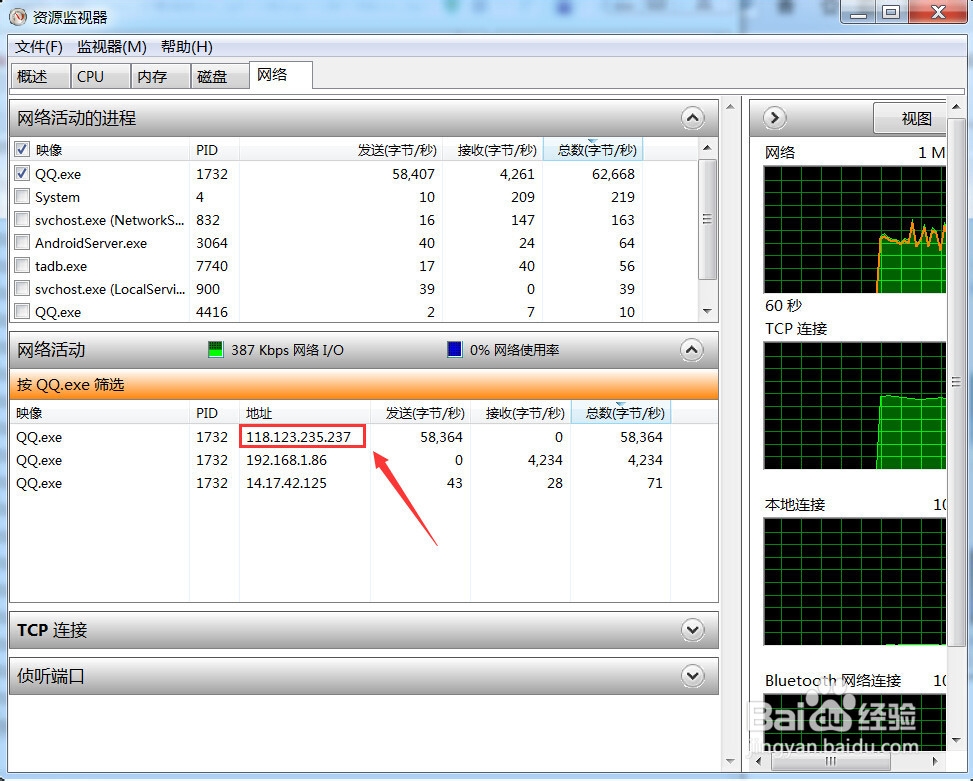Open the 帮助(H) menu
The height and width of the screenshot is (781, 973).
point(187,47)
